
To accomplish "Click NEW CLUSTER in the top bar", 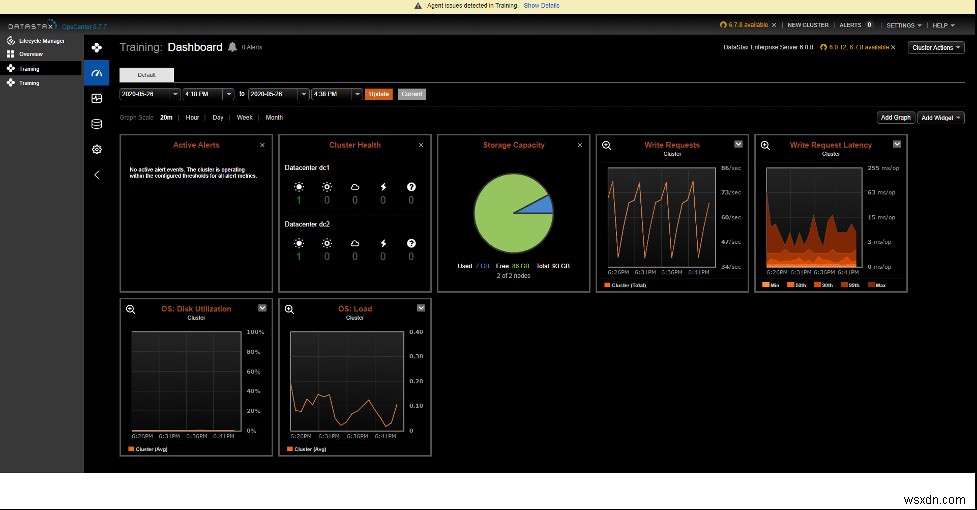I will tap(808, 25).
